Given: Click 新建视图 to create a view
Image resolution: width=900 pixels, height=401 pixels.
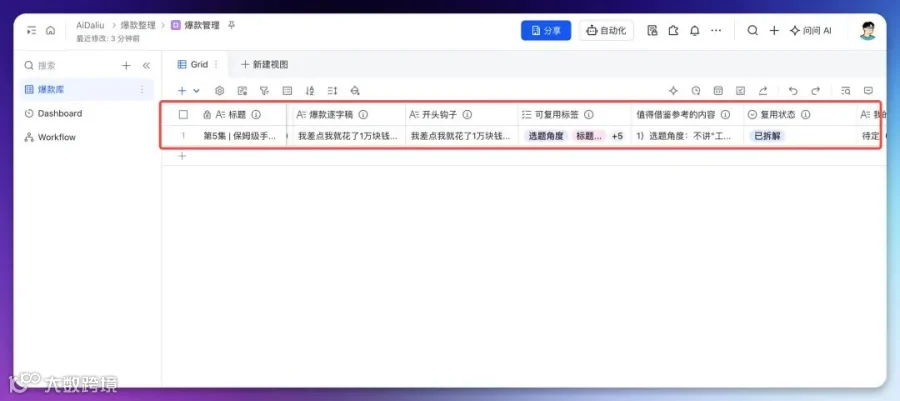Looking at the screenshot, I should tap(265, 65).
